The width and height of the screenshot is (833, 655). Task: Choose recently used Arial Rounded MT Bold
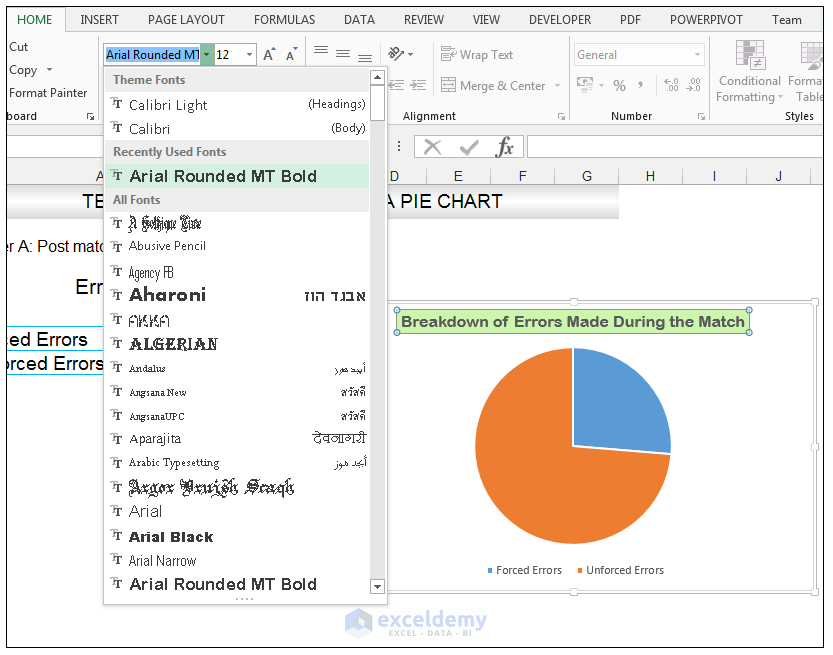click(x=237, y=176)
